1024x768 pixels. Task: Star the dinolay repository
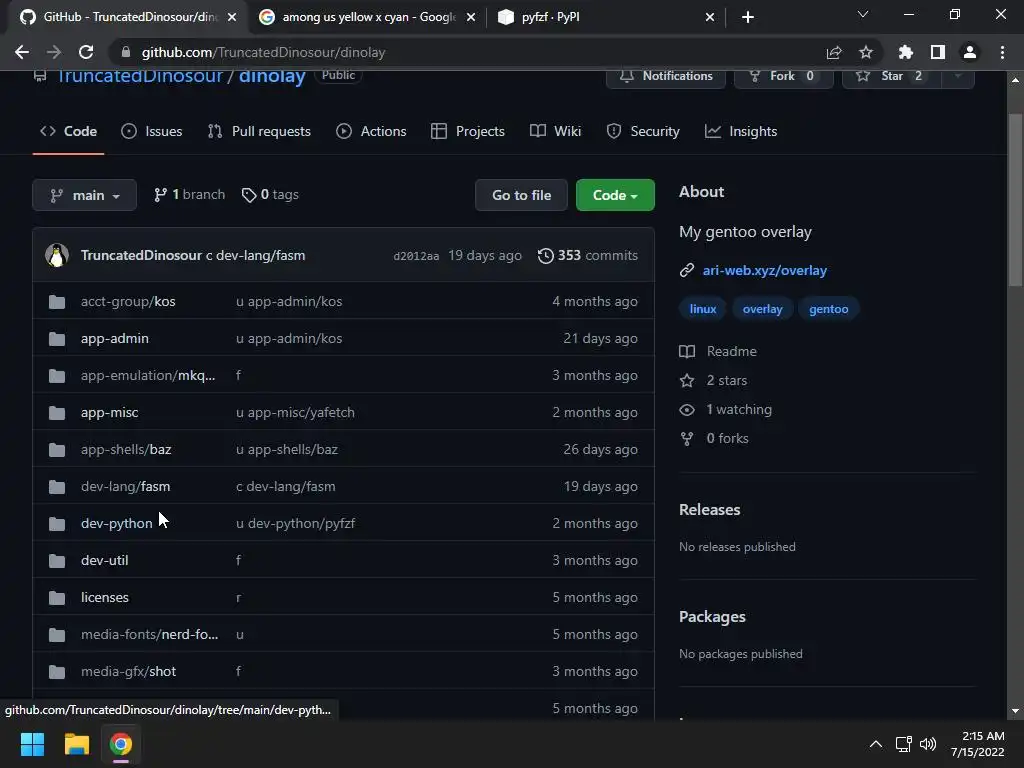(x=892, y=76)
